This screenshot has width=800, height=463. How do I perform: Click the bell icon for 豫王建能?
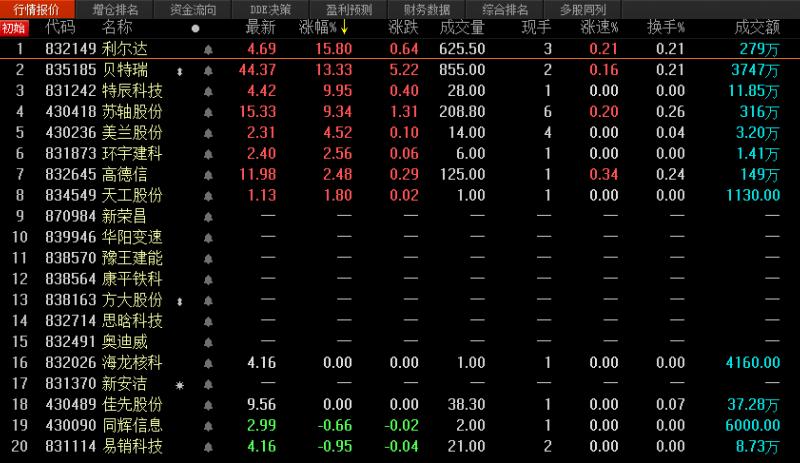(x=208, y=259)
